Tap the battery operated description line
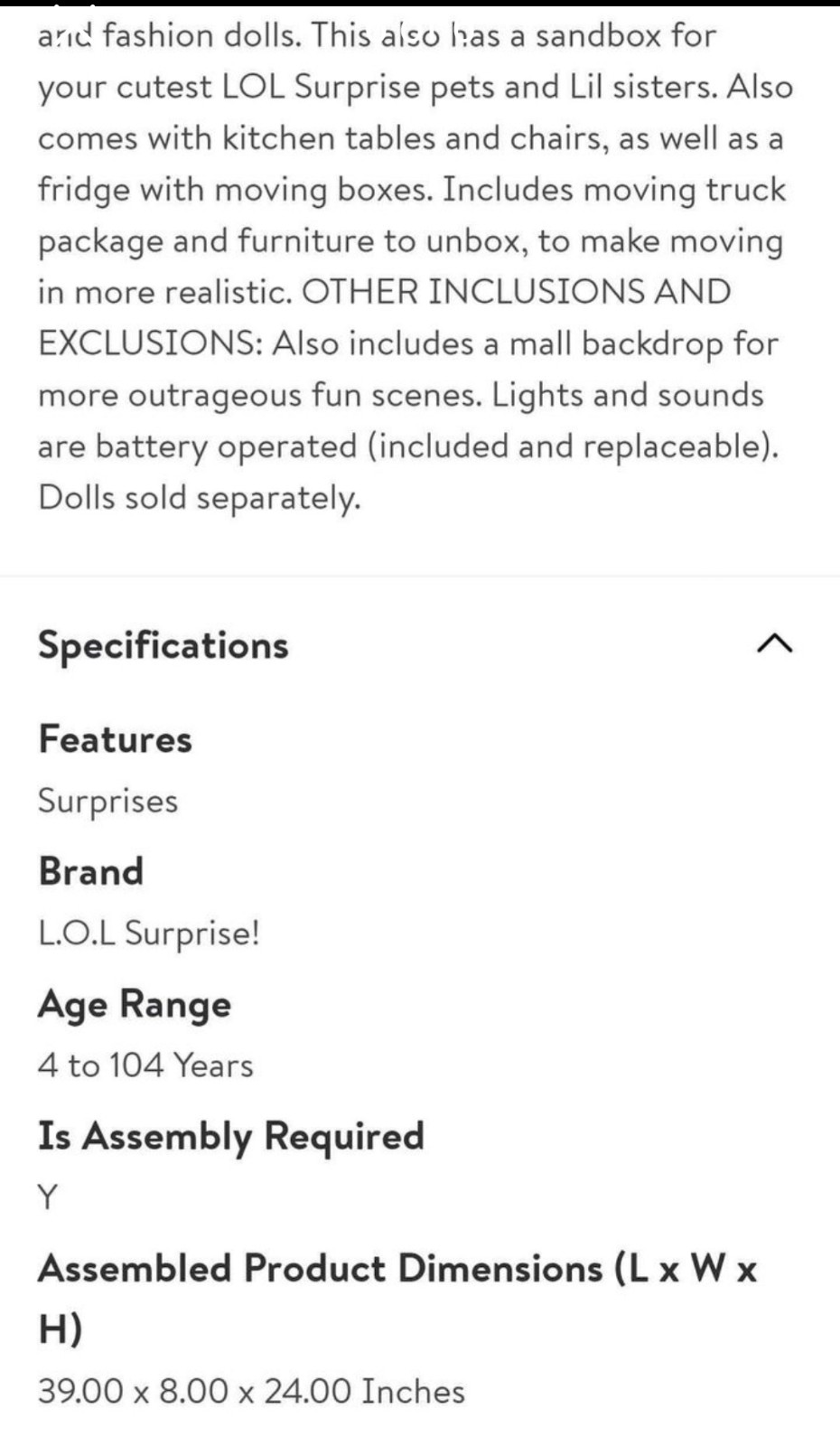This screenshot has height=1446, width=840. 408,446
